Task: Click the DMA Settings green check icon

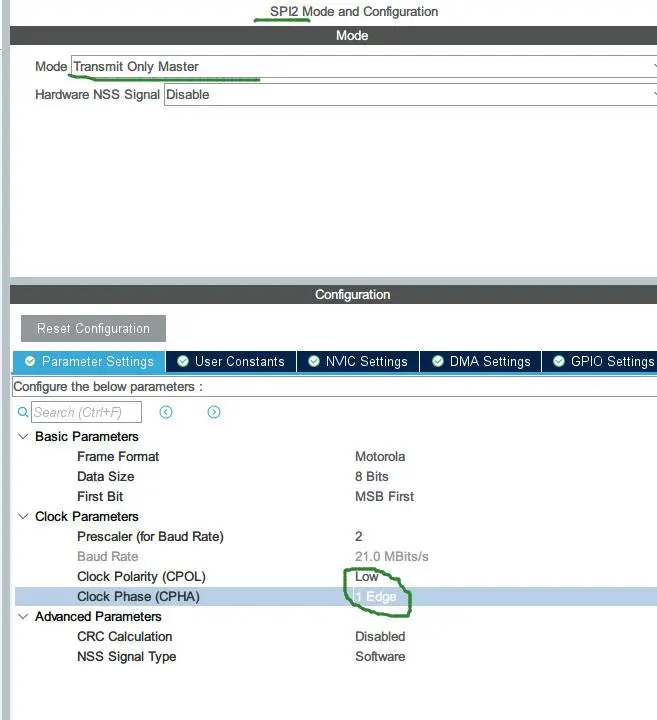Action: tap(437, 361)
